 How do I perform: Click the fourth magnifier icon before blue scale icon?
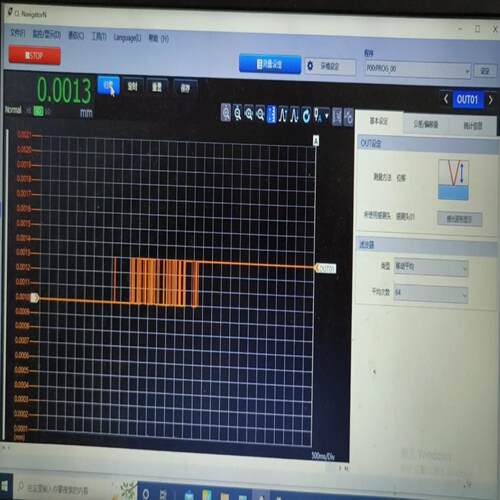[260, 114]
